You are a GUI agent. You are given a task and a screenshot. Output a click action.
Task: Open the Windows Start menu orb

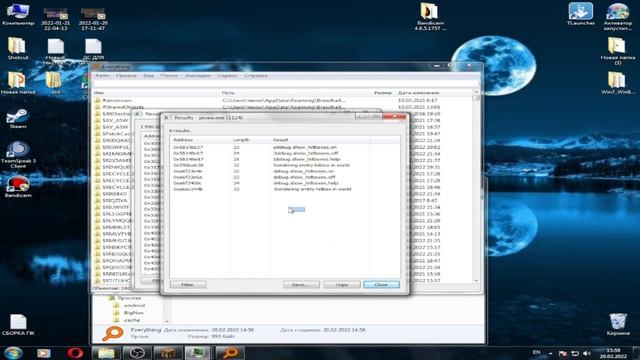pos(13,353)
